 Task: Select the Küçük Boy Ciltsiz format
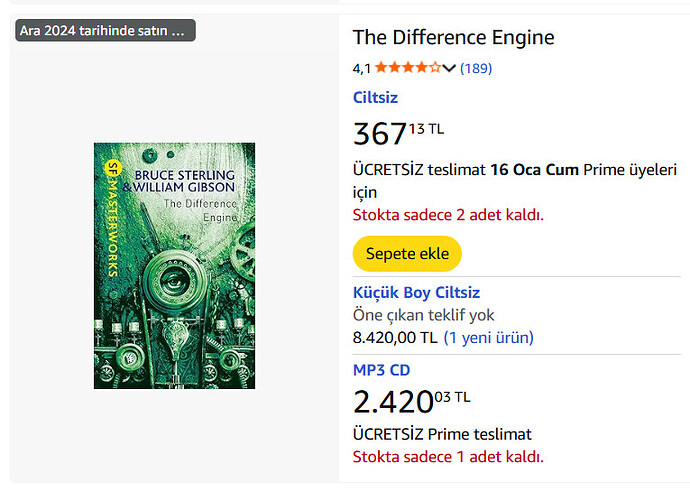(x=416, y=292)
